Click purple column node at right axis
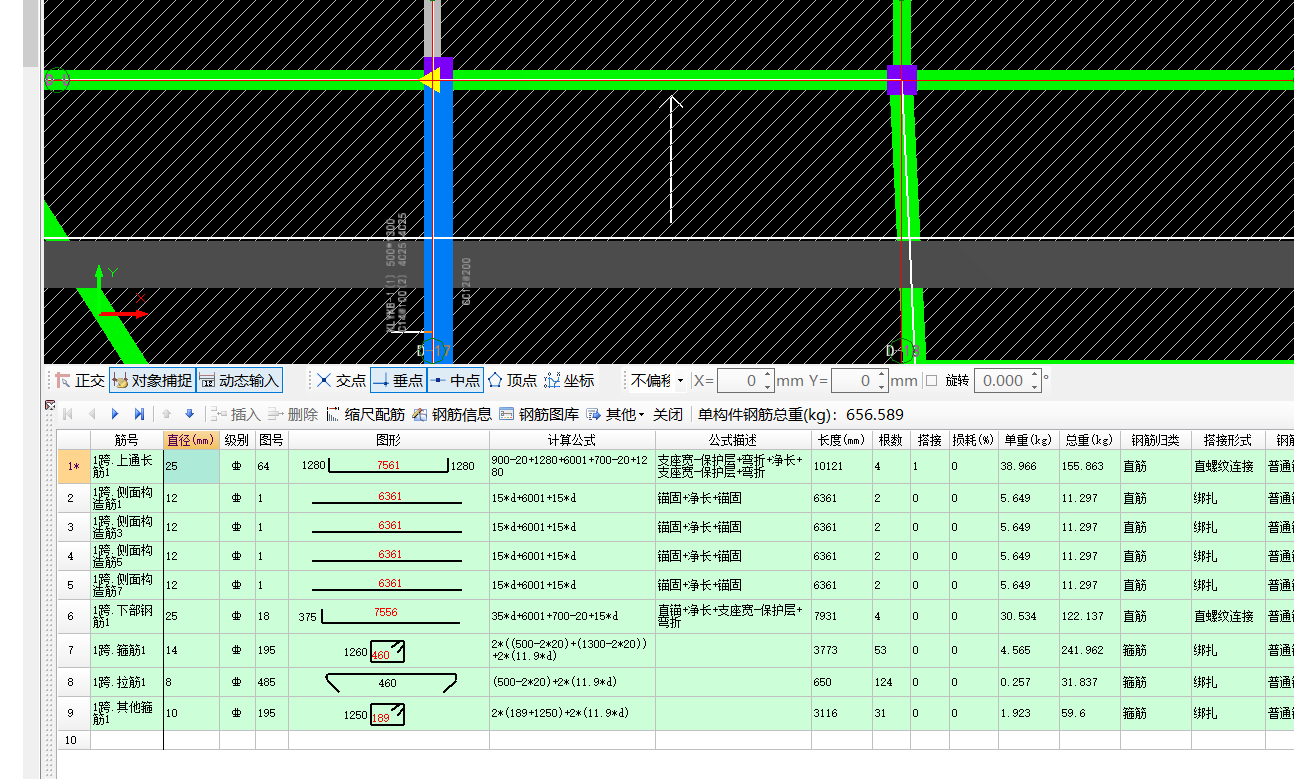The image size is (1294, 779). pyautogui.click(x=902, y=80)
